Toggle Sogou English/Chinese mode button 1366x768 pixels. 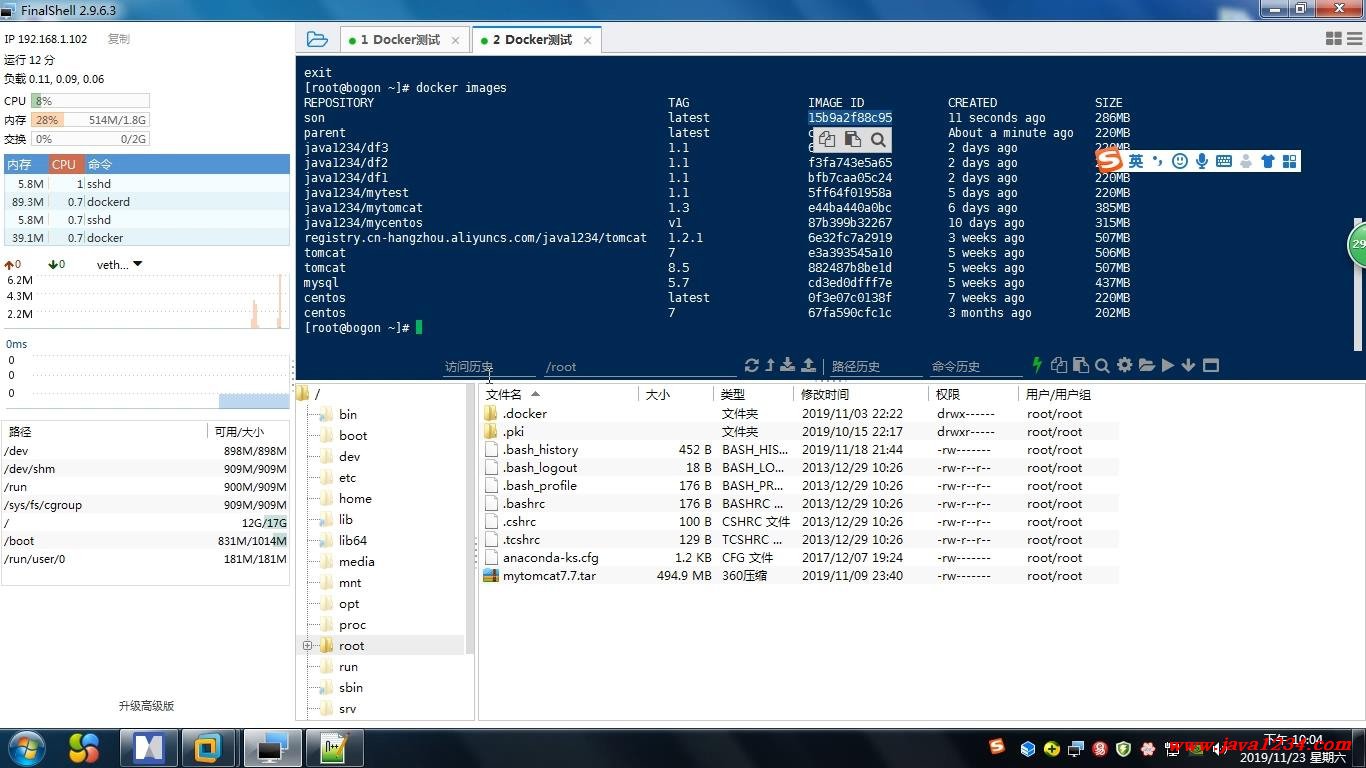(1136, 161)
